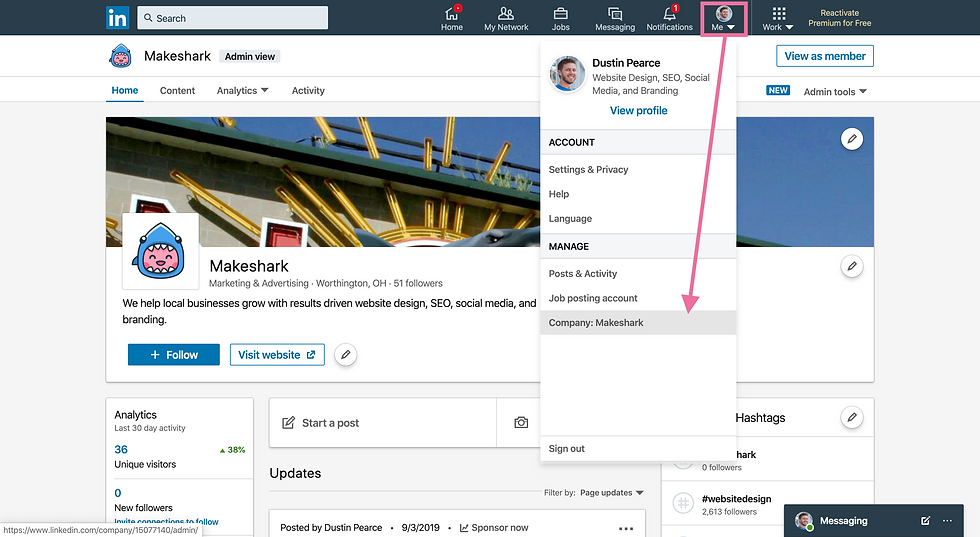980x537 pixels.
Task: Click Sponsor now link
Action: 494,528
